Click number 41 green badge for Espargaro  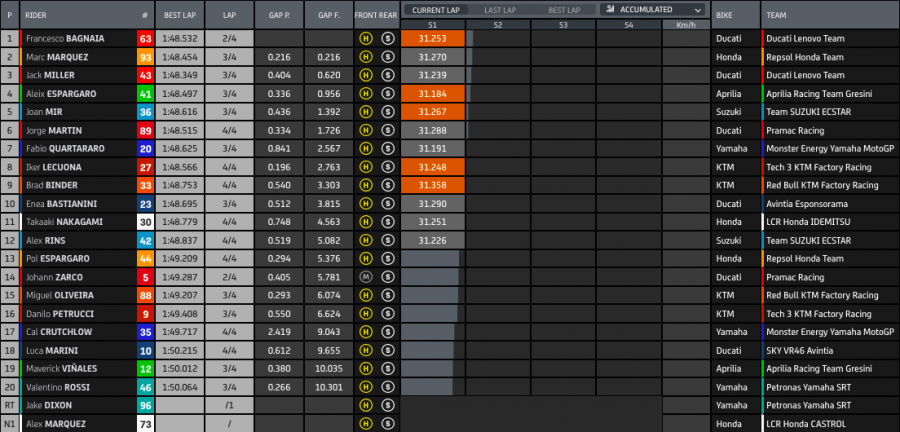coord(145,93)
